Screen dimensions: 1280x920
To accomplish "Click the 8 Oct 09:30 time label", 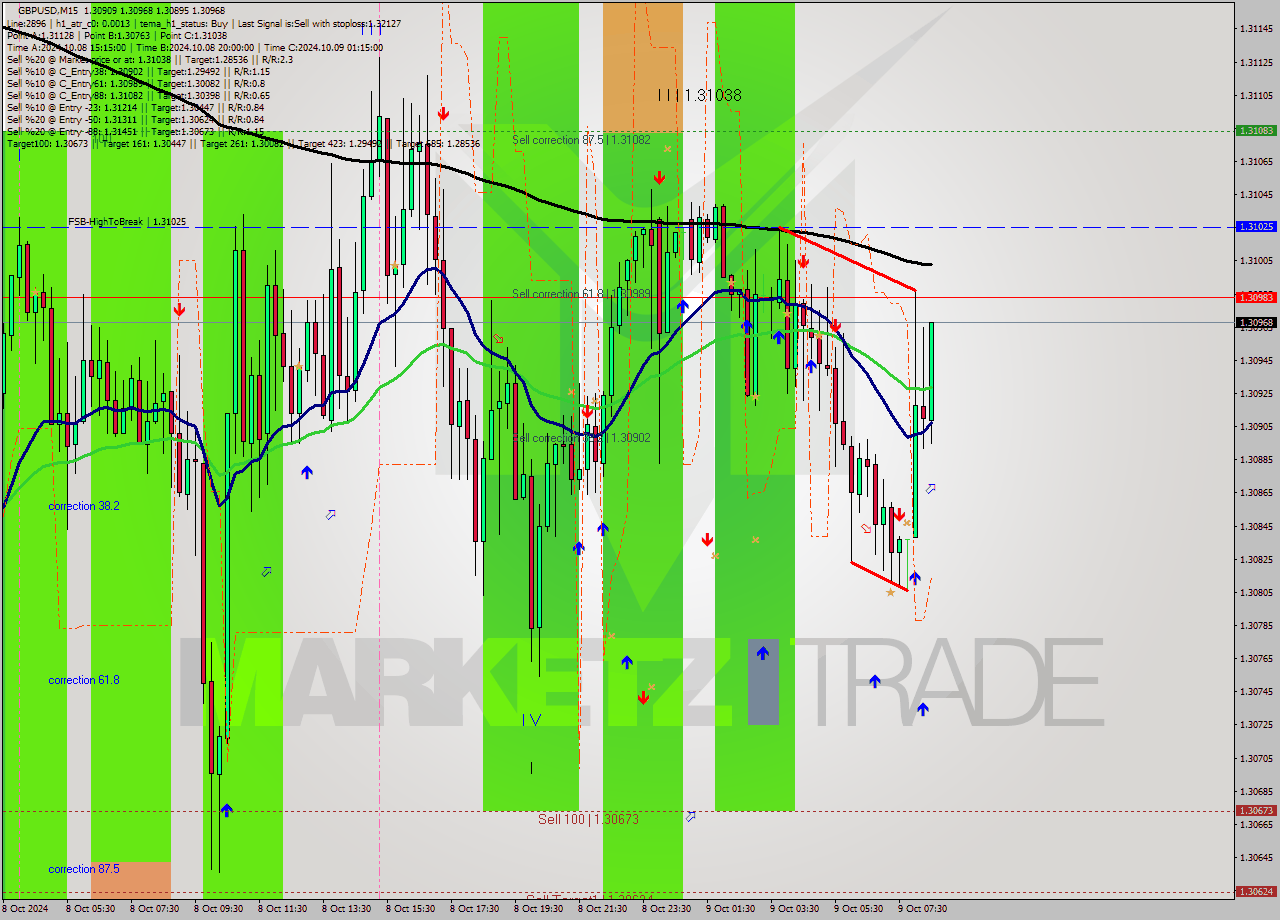I will [218, 909].
